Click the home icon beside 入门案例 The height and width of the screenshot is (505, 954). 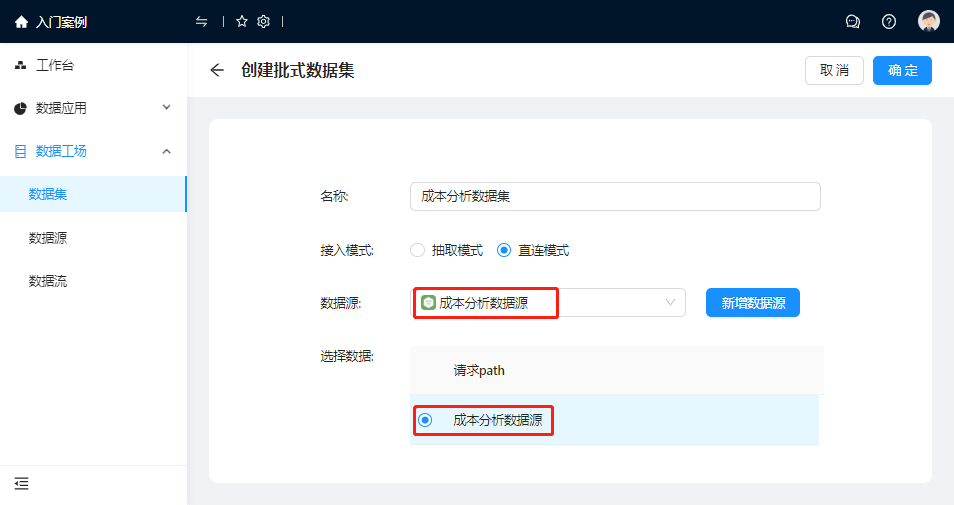tap(21, 22)
